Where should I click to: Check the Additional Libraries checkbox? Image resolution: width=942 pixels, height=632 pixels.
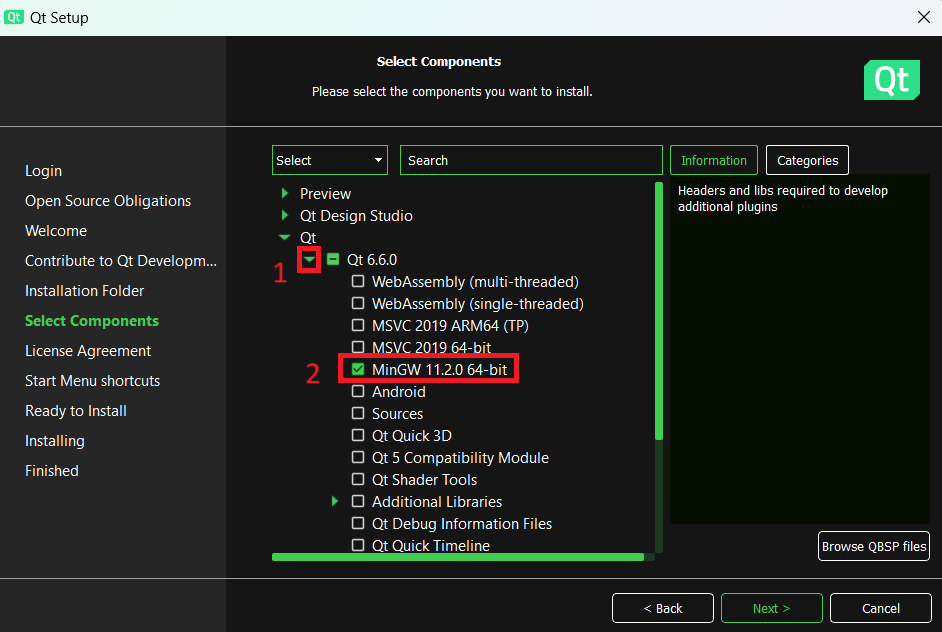358,501
